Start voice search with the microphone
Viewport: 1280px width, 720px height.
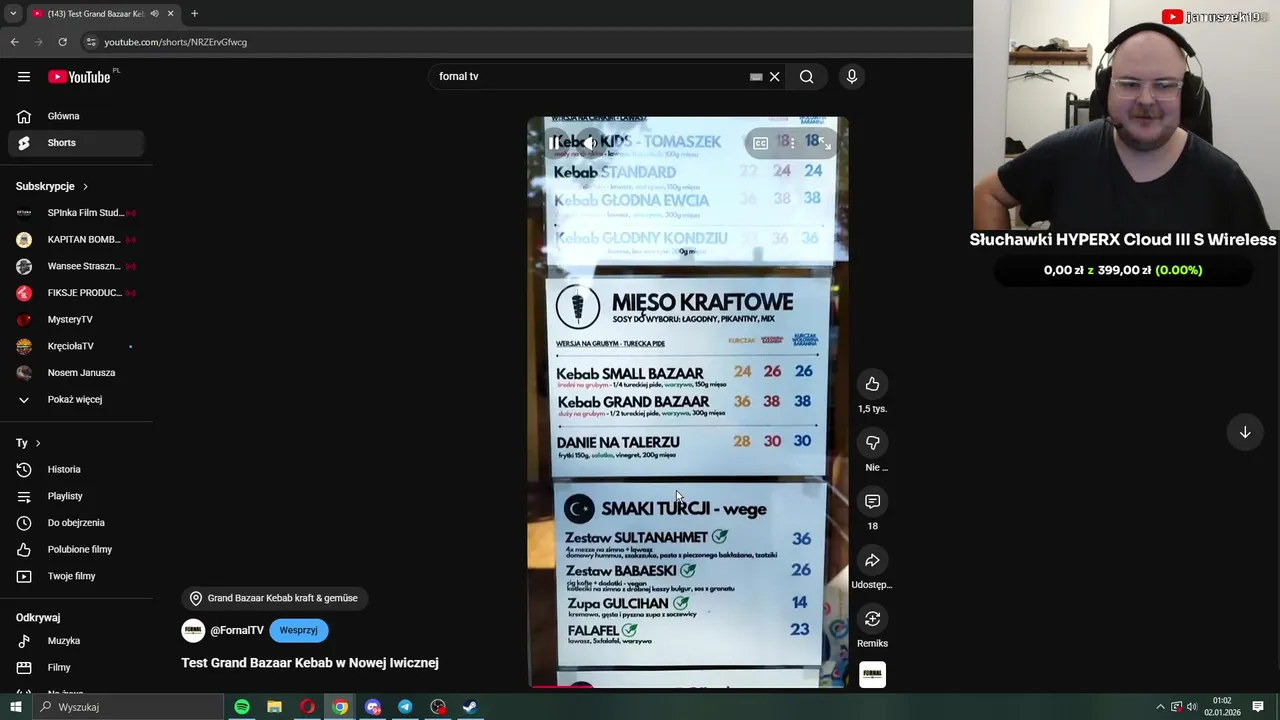[x=852, y=77]
